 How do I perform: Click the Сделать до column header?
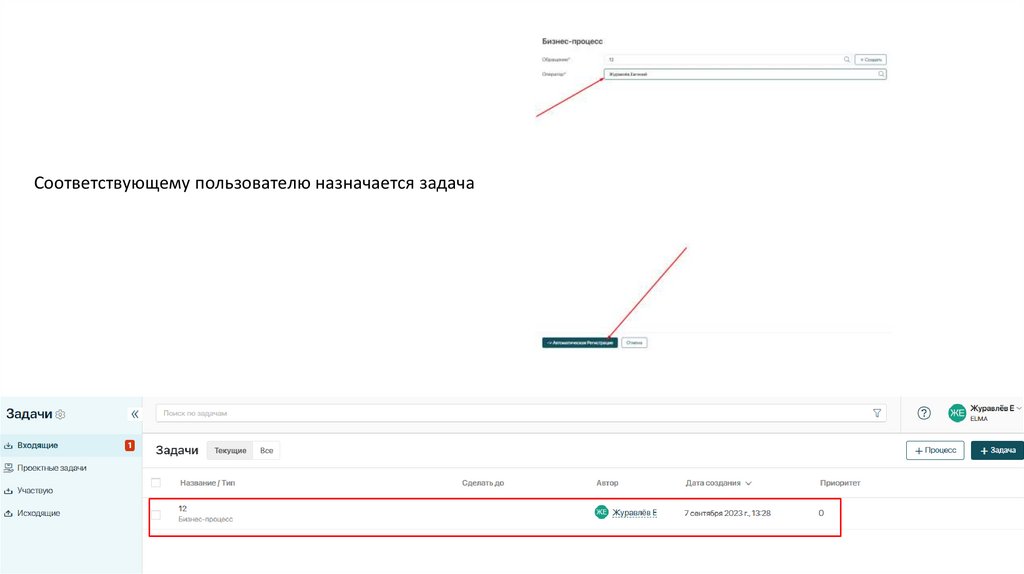pos(483,483)
